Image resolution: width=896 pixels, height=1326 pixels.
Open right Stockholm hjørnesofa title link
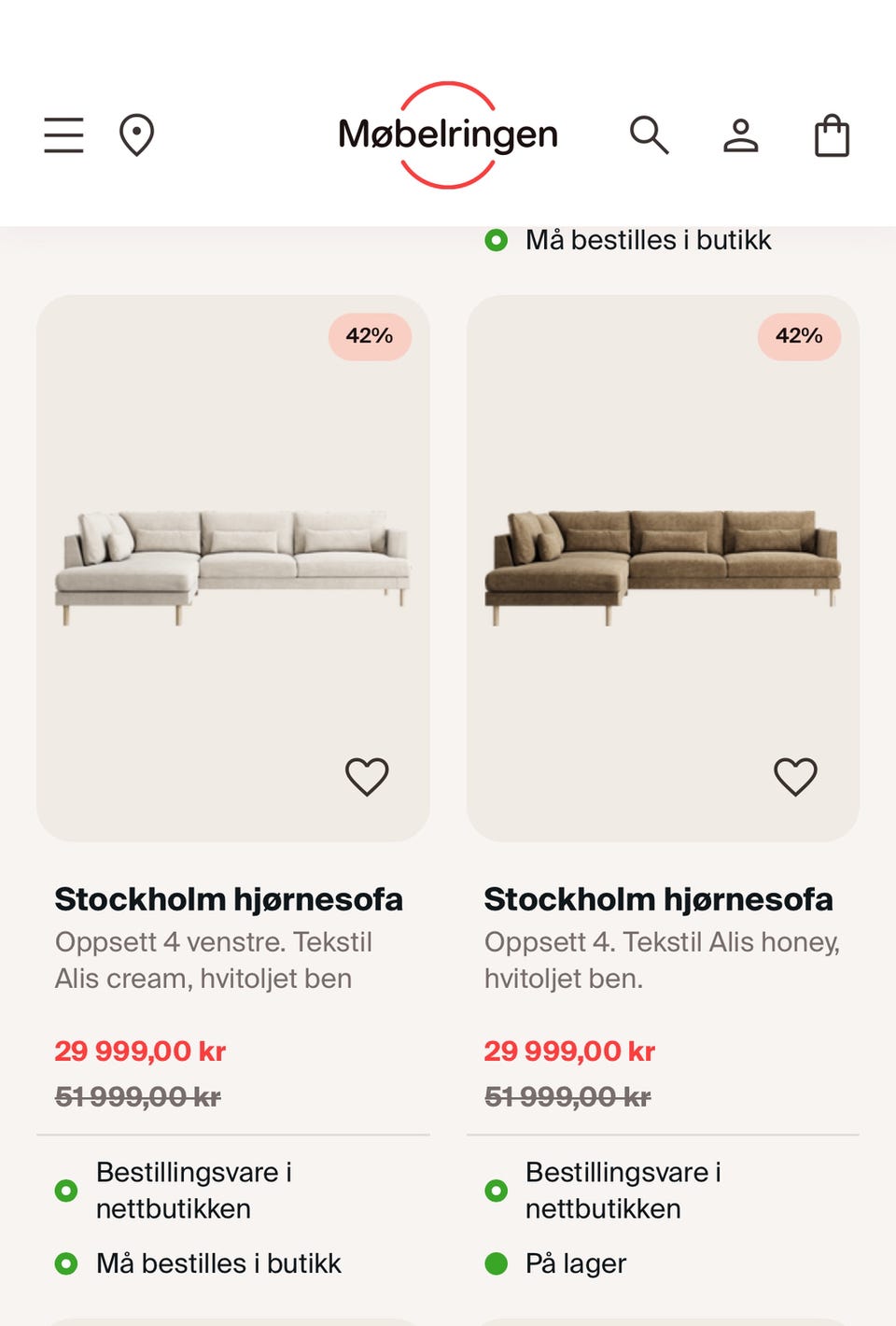(x=658, y=899)
